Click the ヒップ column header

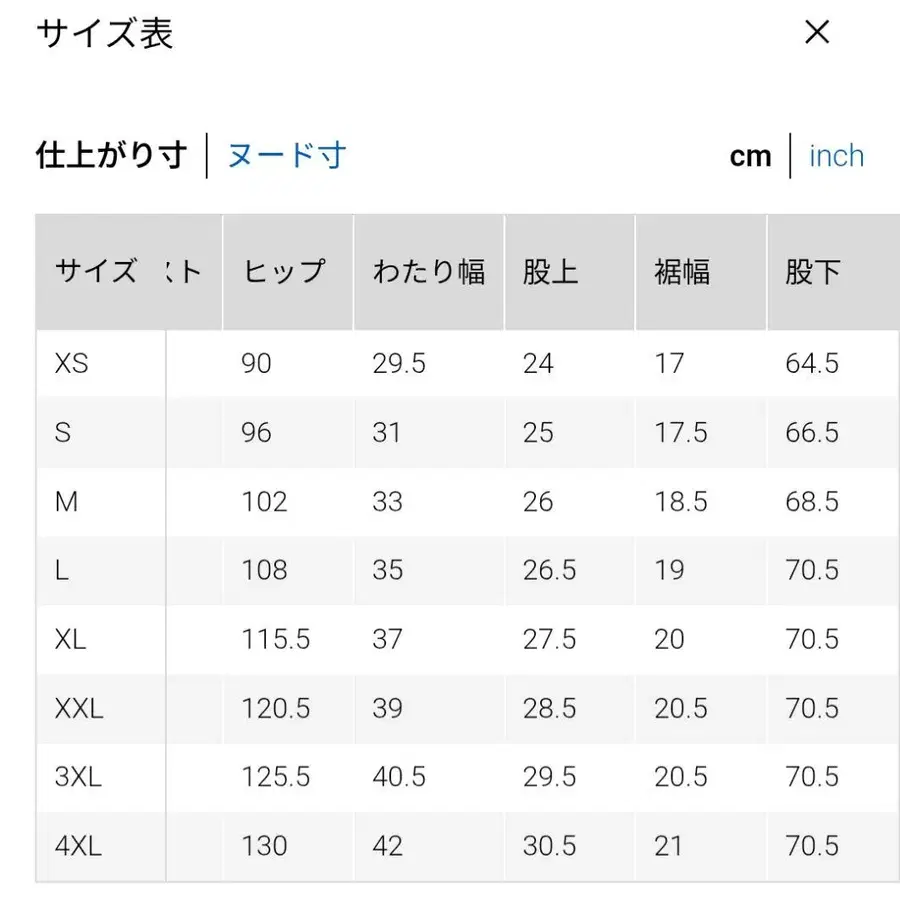[x=287, y=272]
